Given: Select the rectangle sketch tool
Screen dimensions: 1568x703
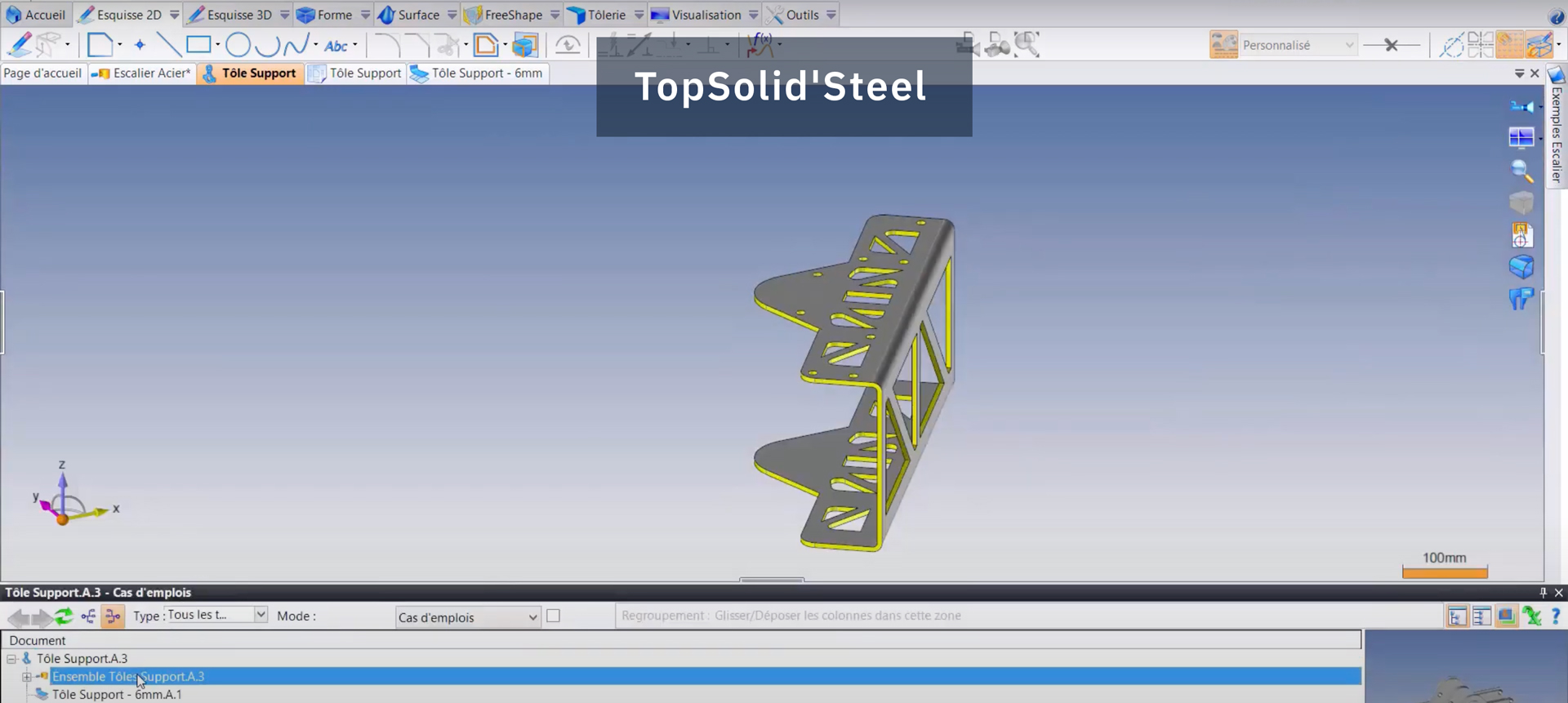Looking at the screenshot, I should click(x=198, y=45).
